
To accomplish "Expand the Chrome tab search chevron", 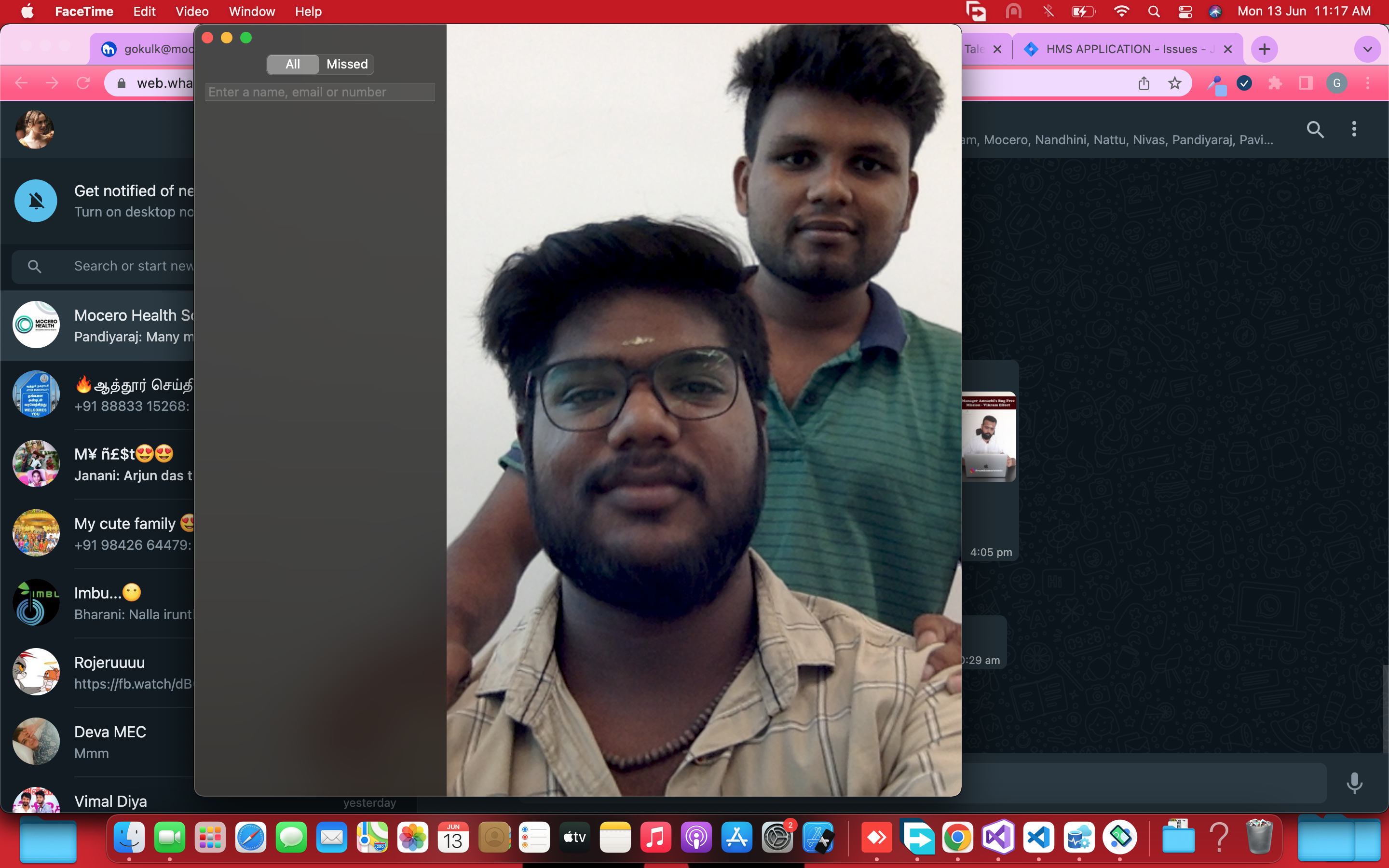I will pos(1368,49).
